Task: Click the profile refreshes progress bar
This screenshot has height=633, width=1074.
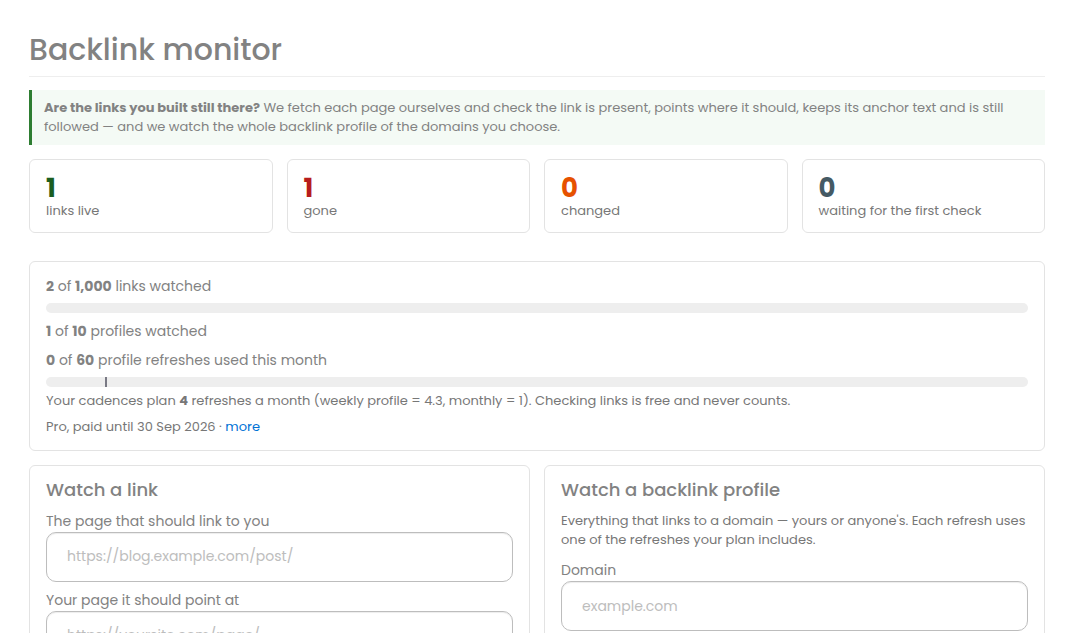Action: (537, 382)
